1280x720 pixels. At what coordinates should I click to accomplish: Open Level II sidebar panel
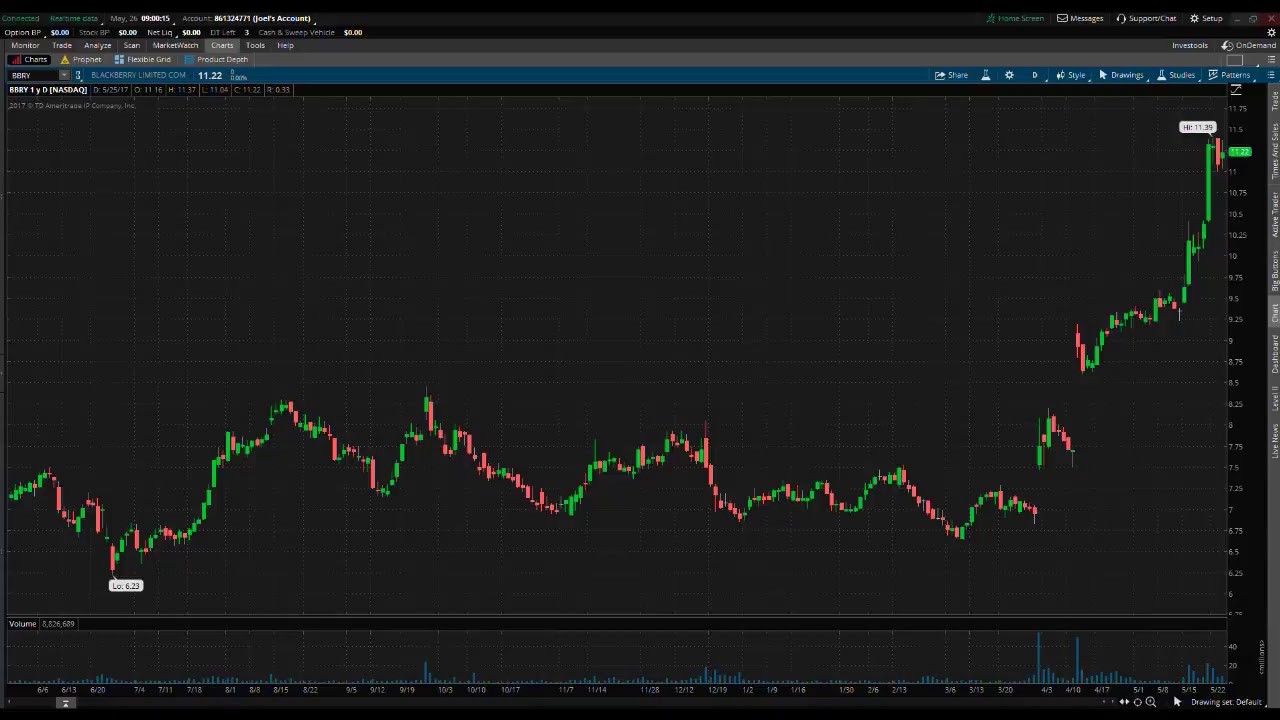click(1274, 398)
